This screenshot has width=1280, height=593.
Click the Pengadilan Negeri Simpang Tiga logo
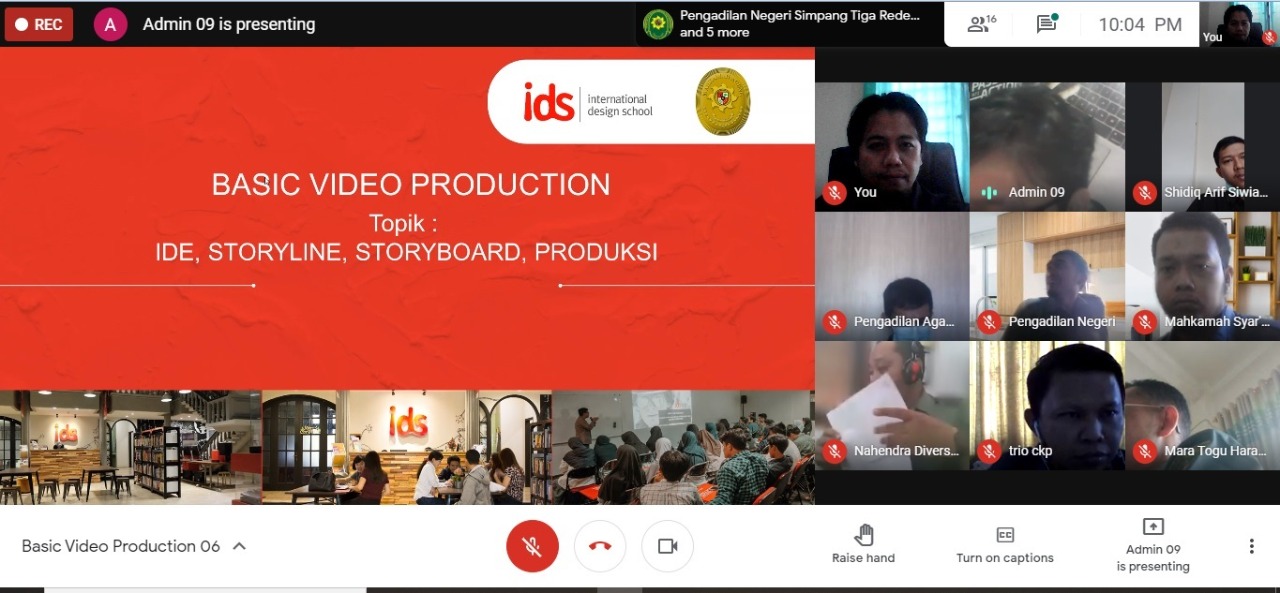point(658,24)
